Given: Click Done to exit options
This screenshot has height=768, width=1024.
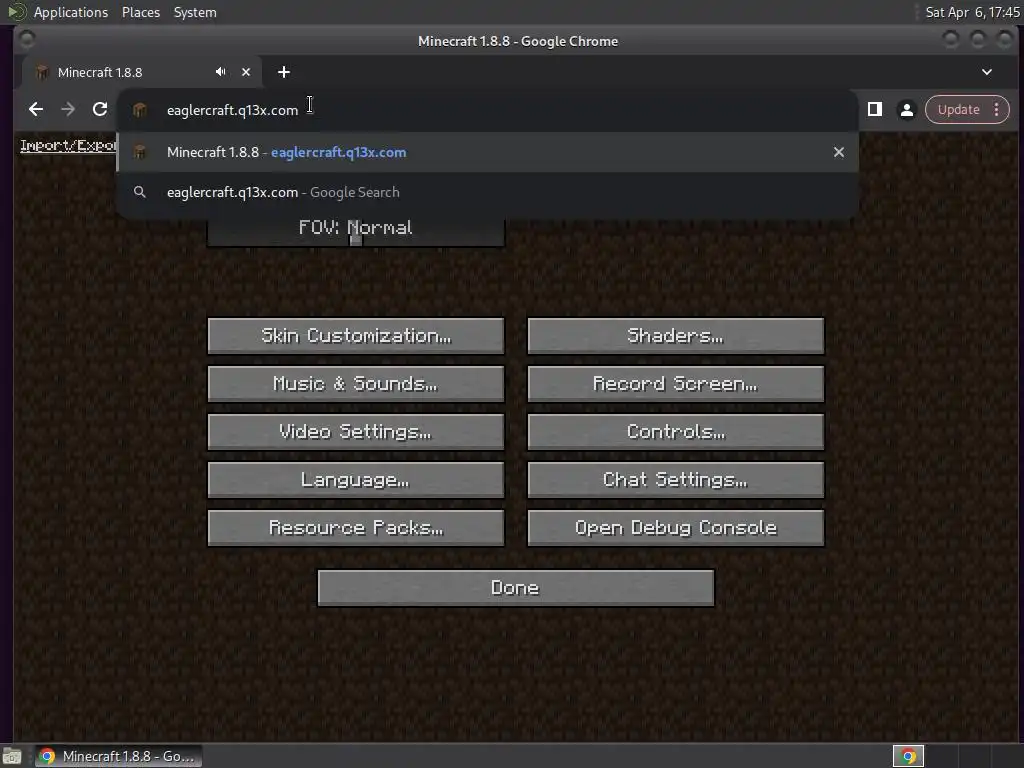Looking at the screenshot, I should pos(515,588).
